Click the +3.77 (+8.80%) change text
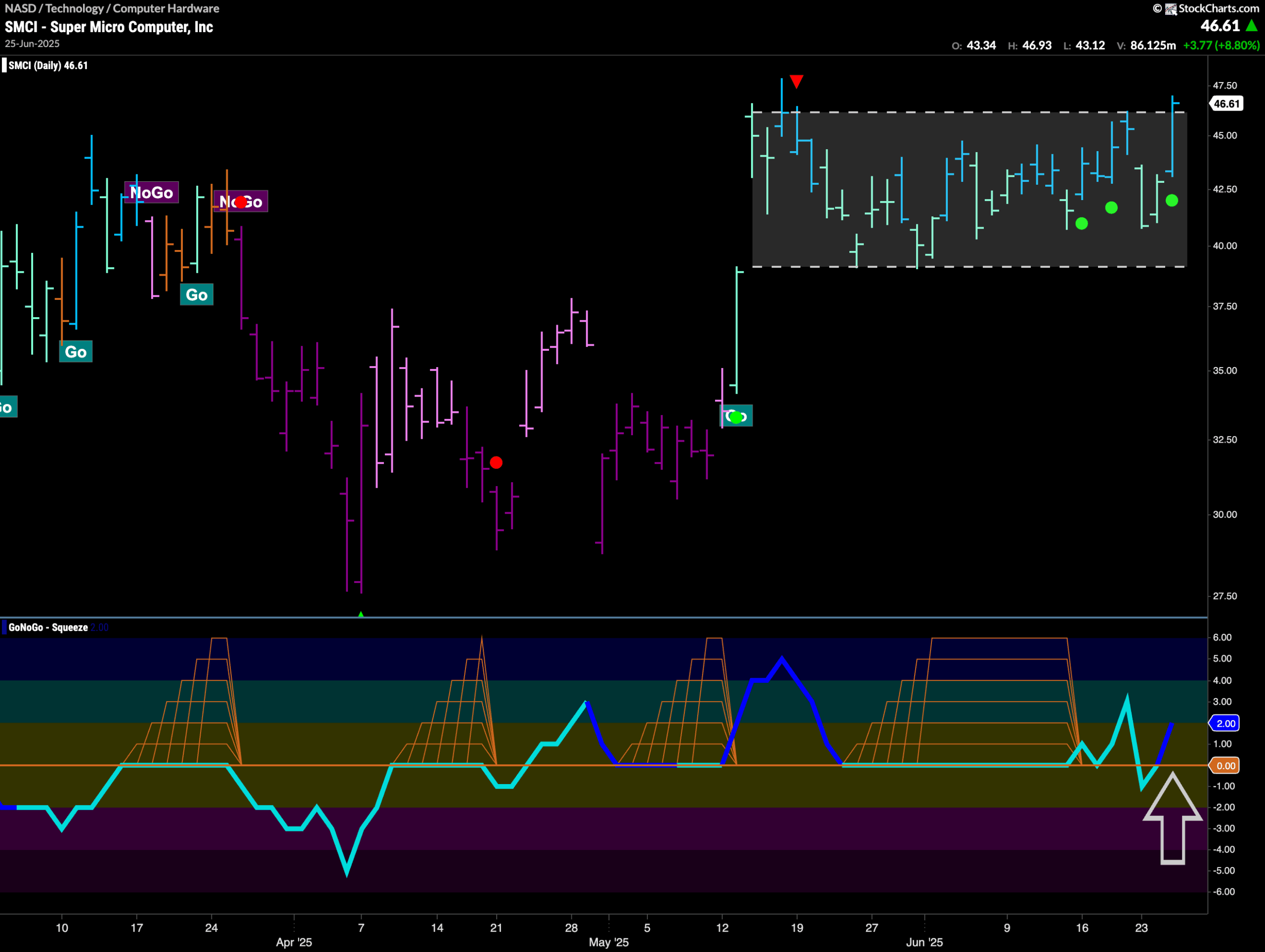 pos(1221,45)
